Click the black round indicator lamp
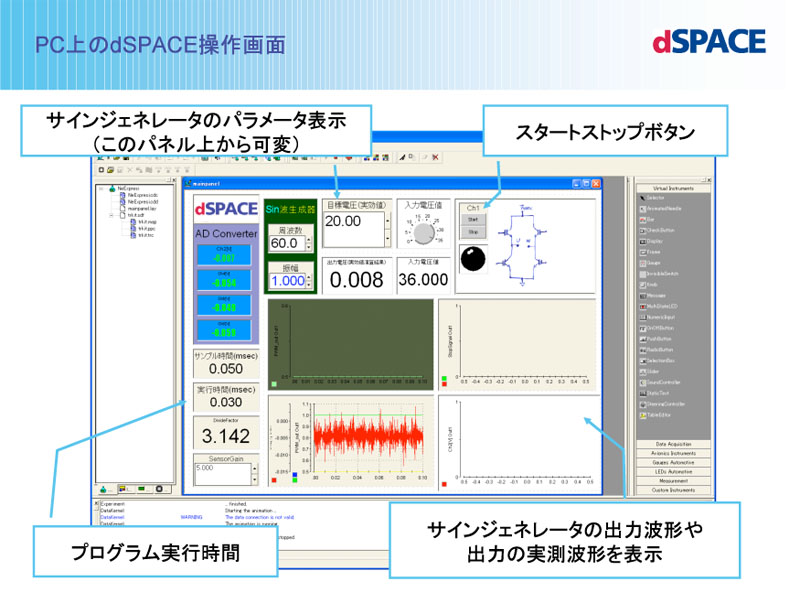This screenshot has width=800, height=603. (472, 259)
